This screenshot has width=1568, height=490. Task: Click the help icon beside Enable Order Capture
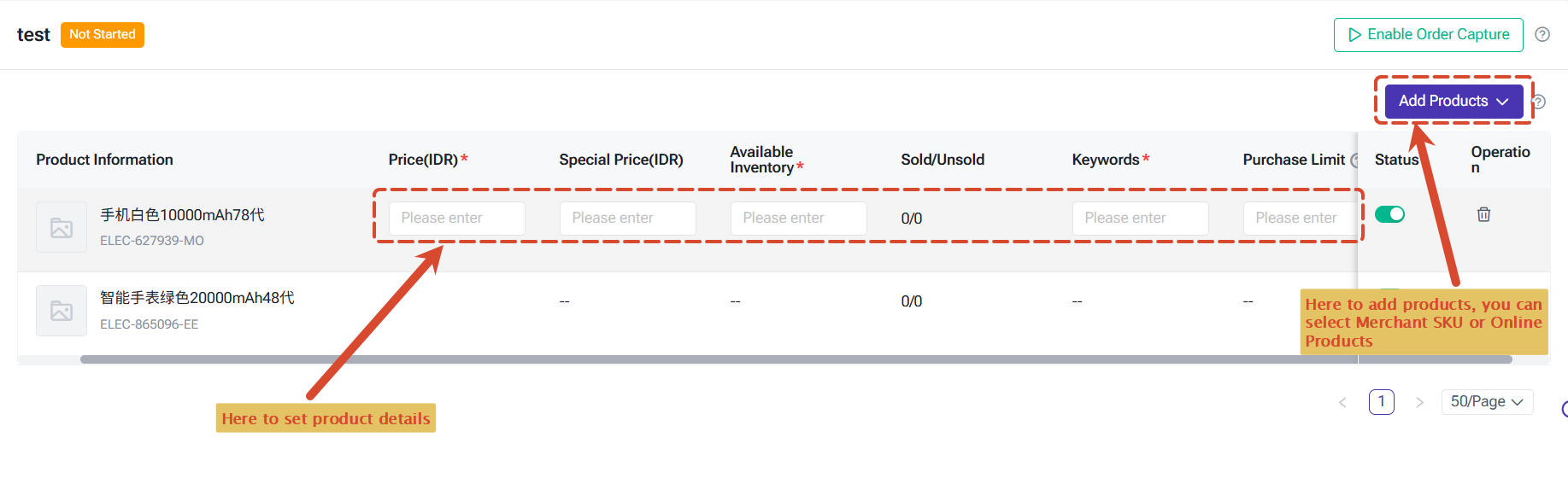[x=1542, y=35]
